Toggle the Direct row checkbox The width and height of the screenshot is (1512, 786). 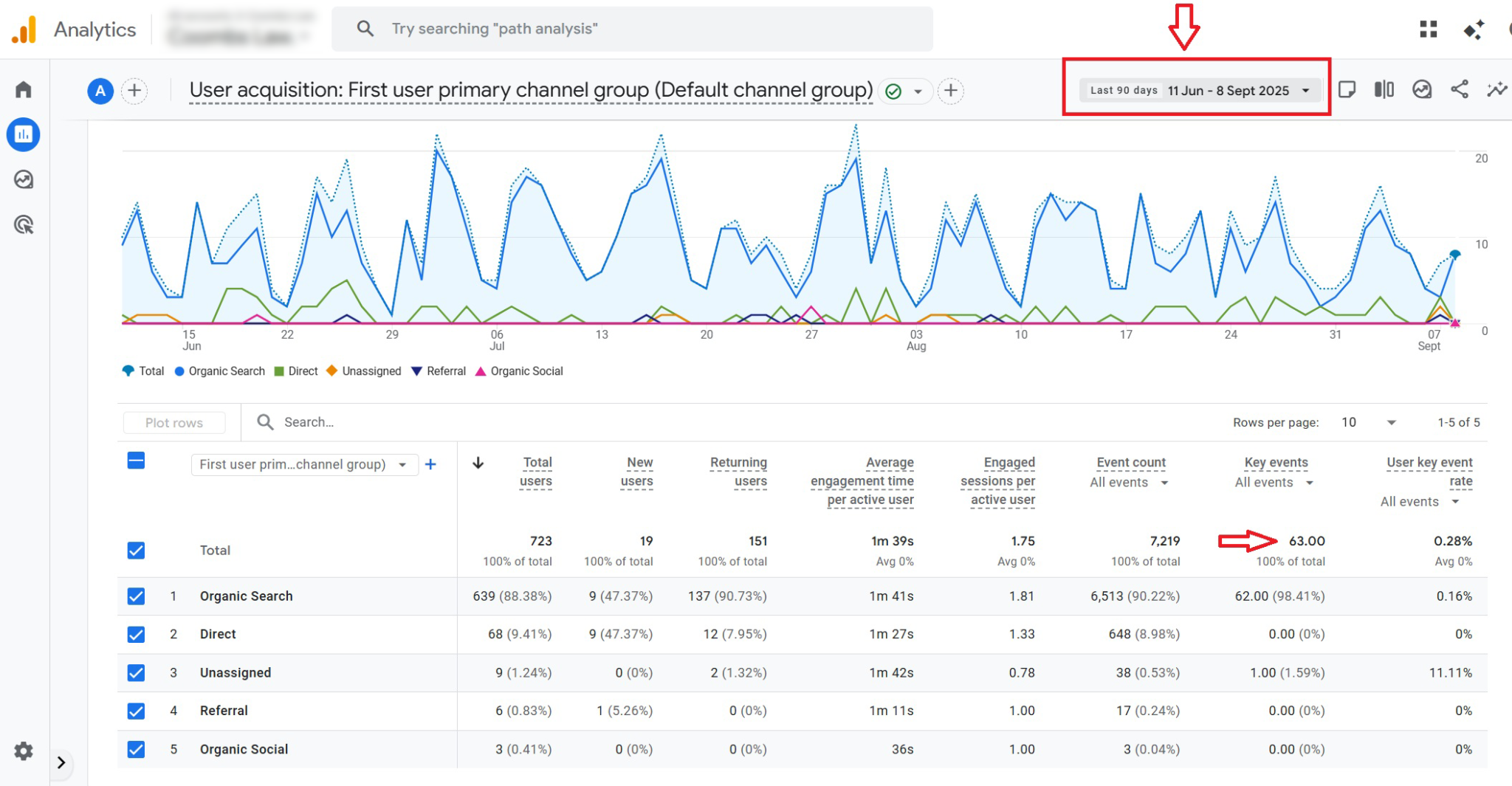(136, 635)
